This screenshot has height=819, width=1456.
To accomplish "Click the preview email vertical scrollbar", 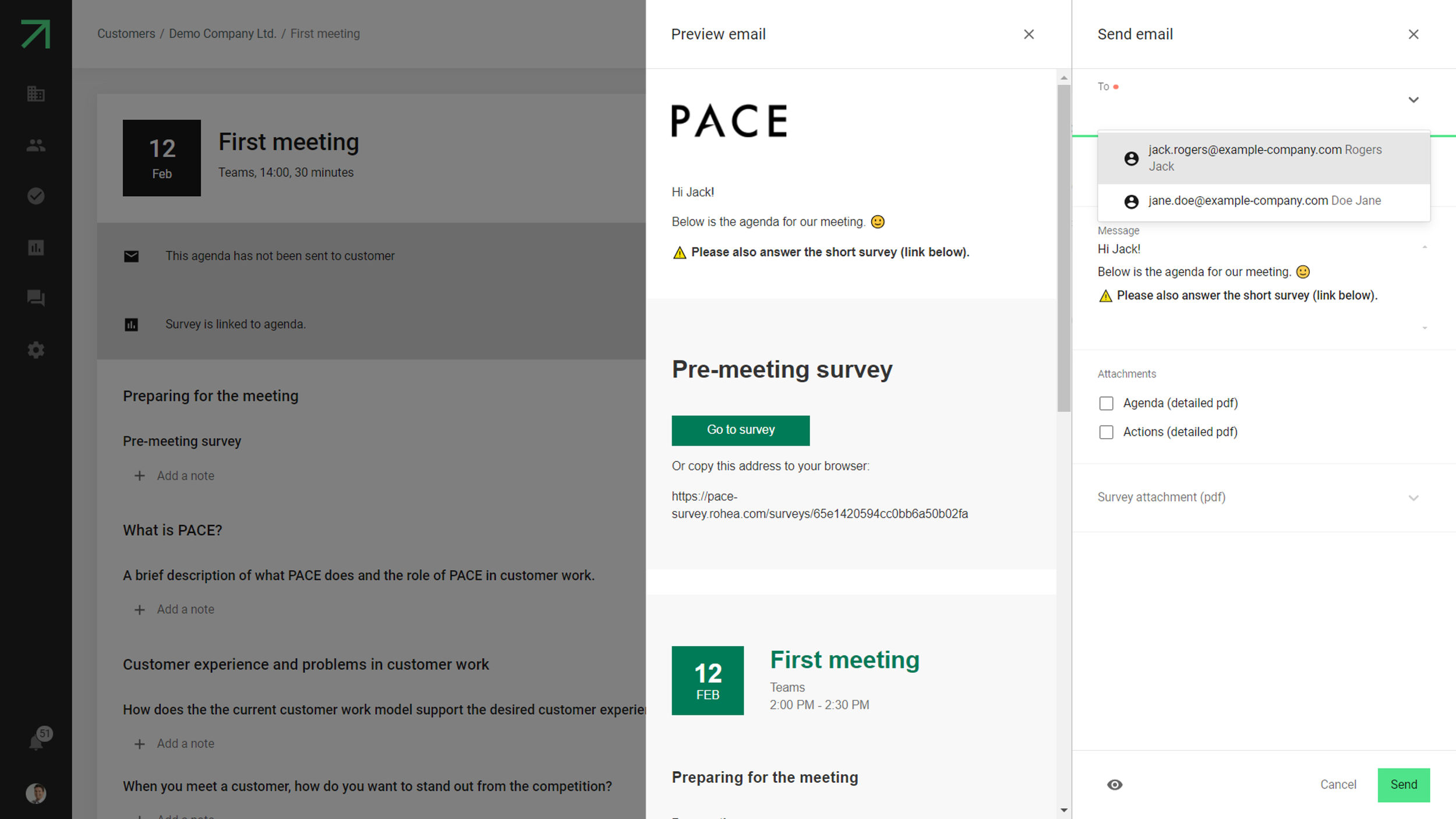I will click(x=1063, y=248).
